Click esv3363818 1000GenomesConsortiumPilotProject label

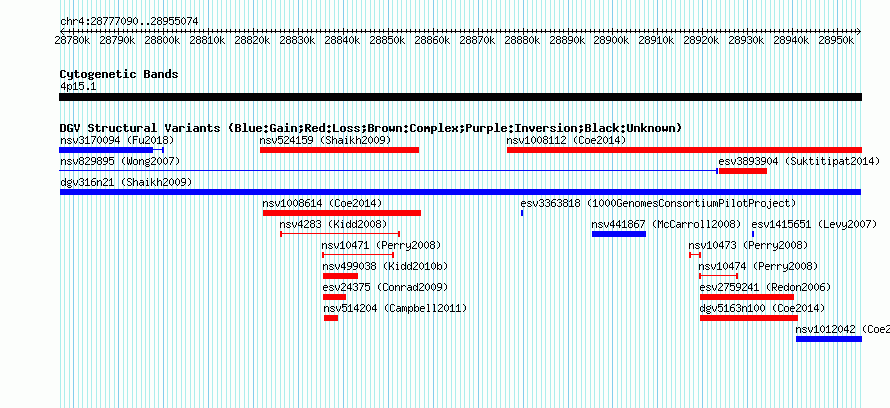[658, 203]
